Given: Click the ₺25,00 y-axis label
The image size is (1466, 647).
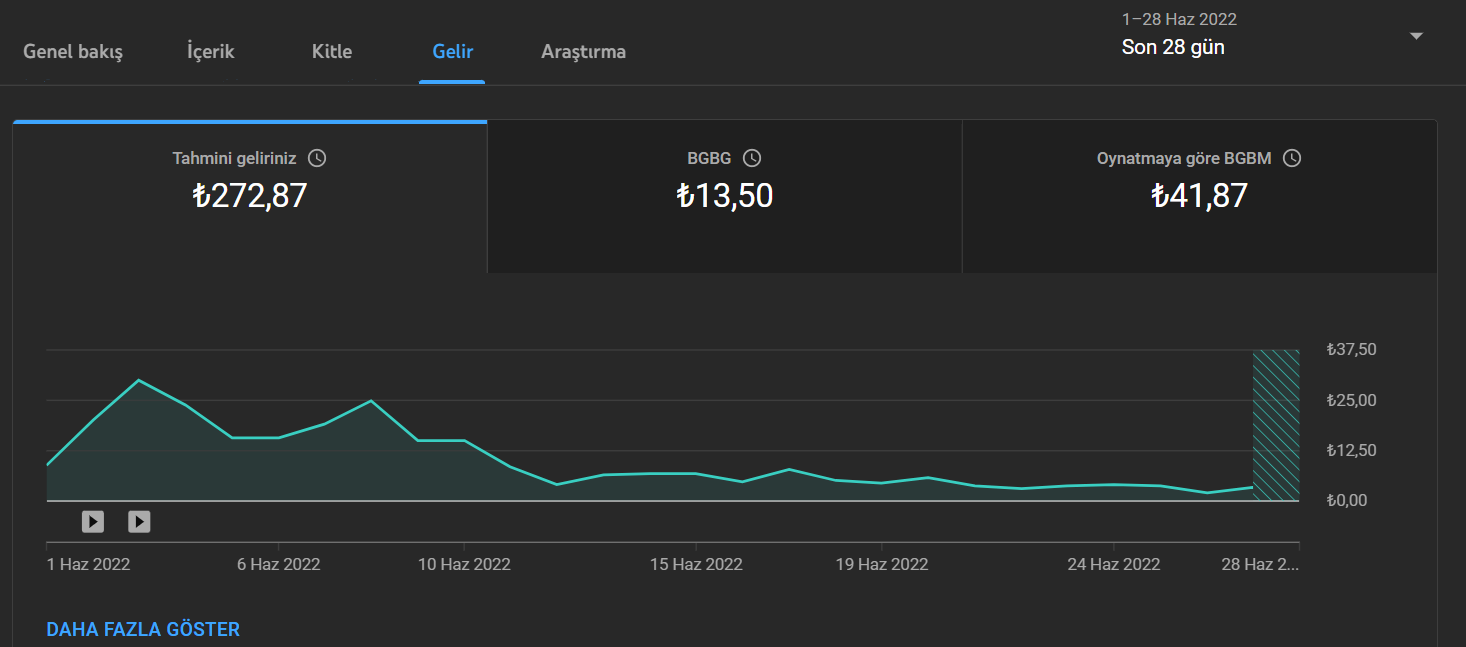Looking at the screenshot, I should point(1352,400).
